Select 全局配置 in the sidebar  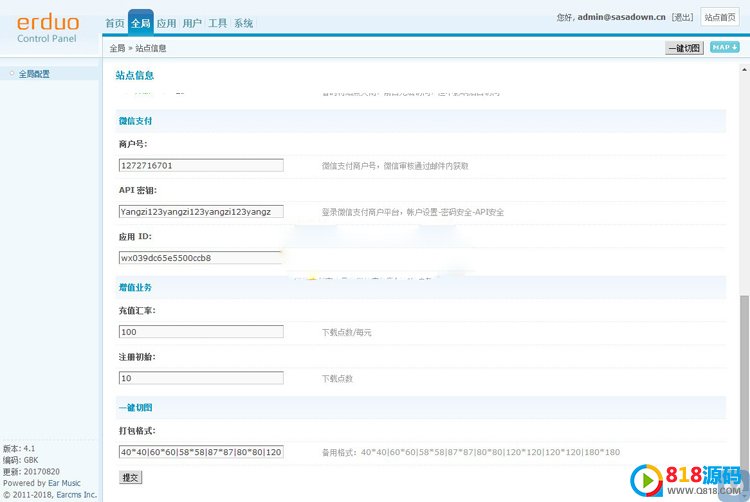click(x=34, y=74)
